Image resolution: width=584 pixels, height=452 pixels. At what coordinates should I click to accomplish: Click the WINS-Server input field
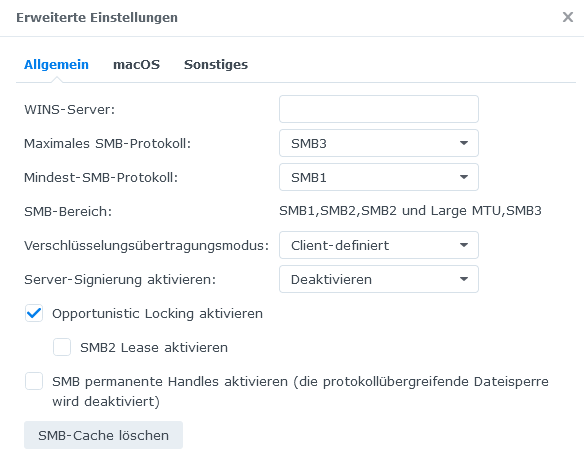tap(379, 109)
